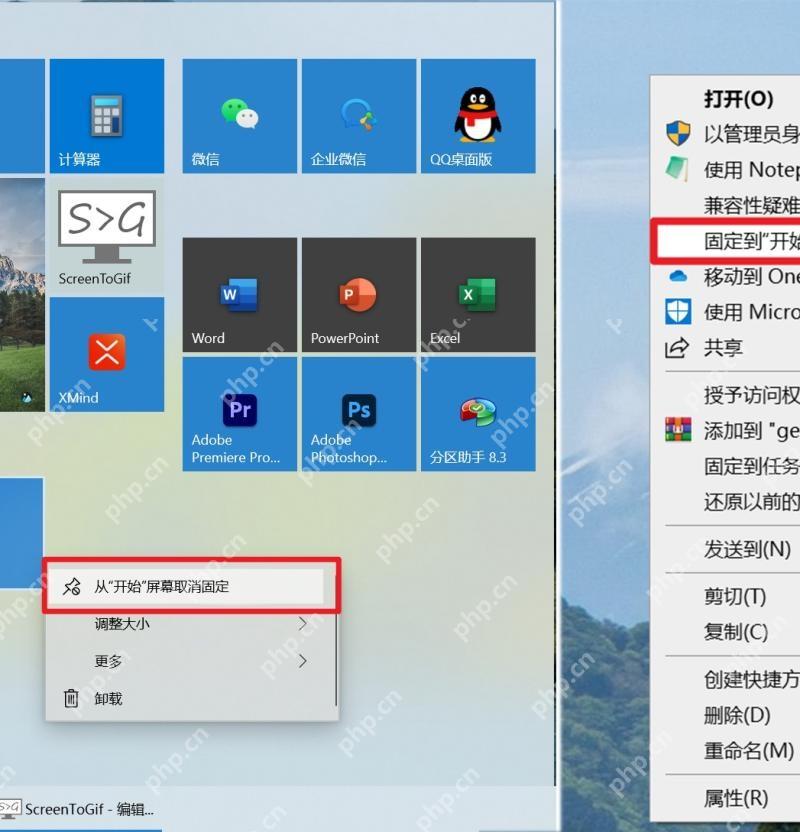Launch the 分区助手 8.3 tile
This screenshot has height=832, width=800.
point(478,414)
